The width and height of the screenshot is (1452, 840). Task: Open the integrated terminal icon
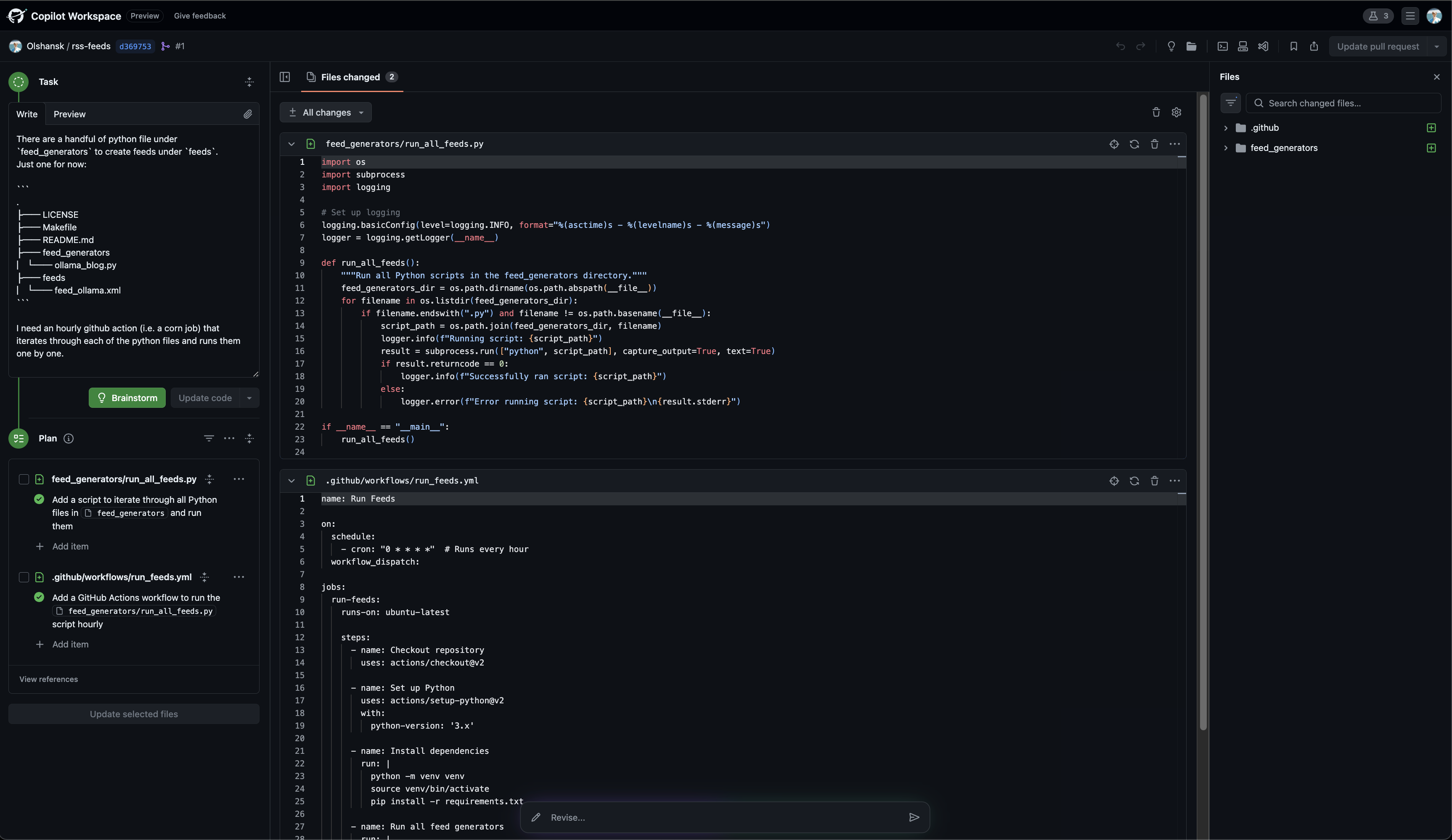[x=1222, y=46]
